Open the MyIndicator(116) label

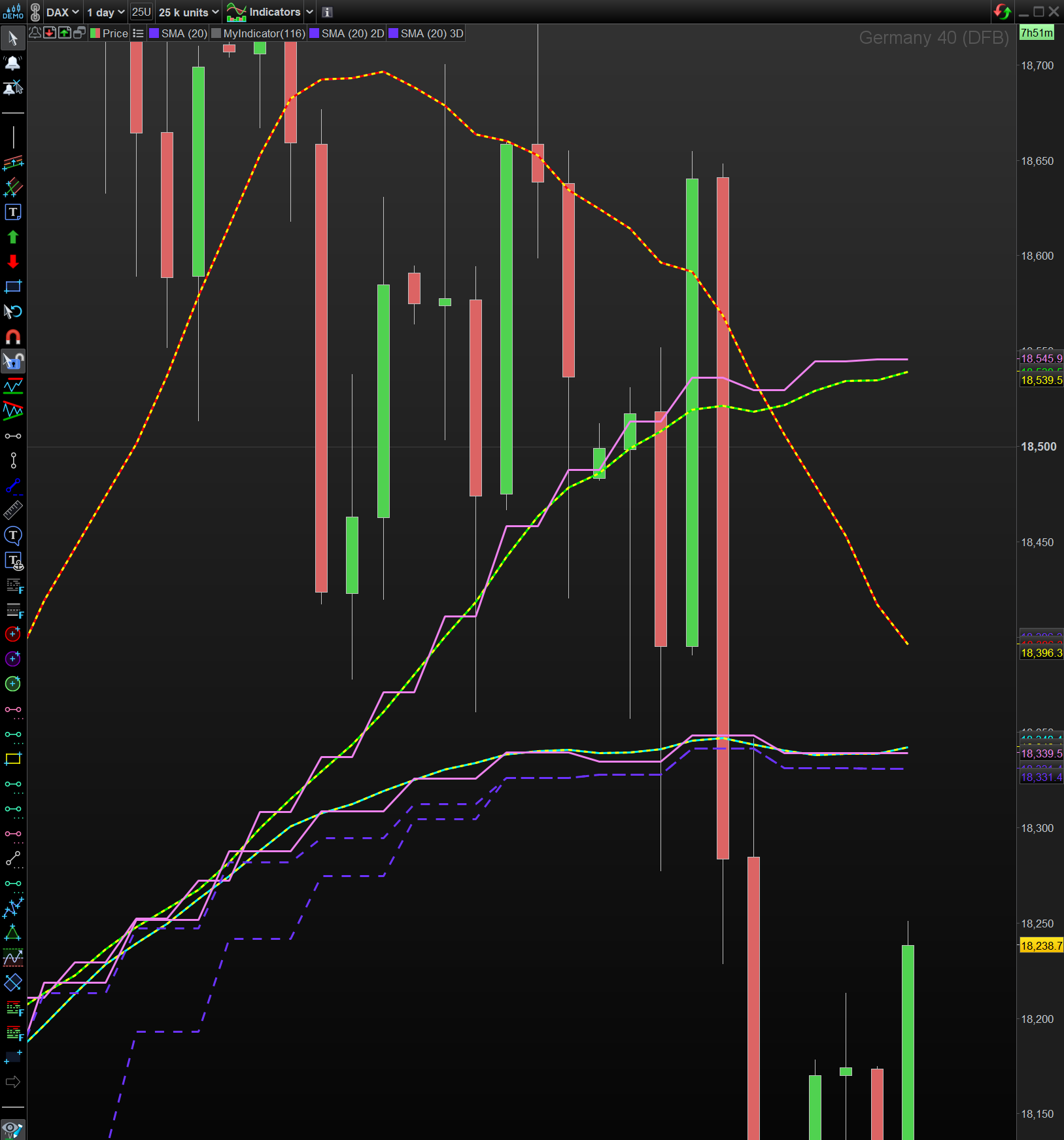pos(258,33)
